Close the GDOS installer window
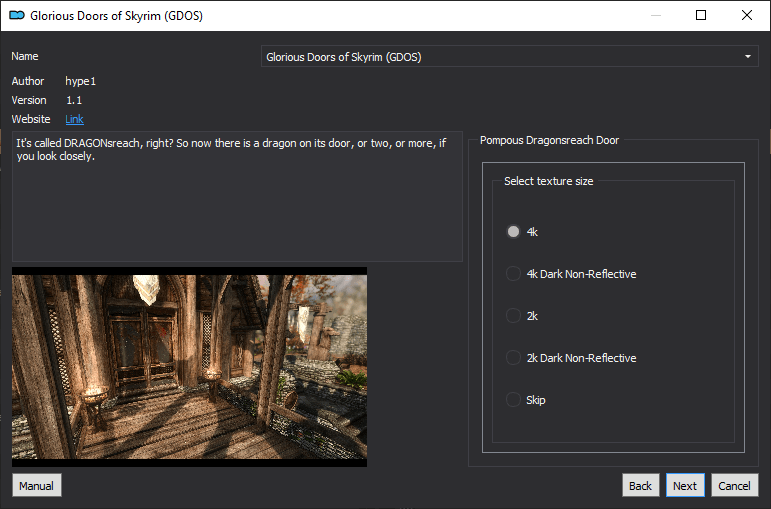Image resolution: width=771 pixels, height=509 pixels. click(x=747, y=15)
